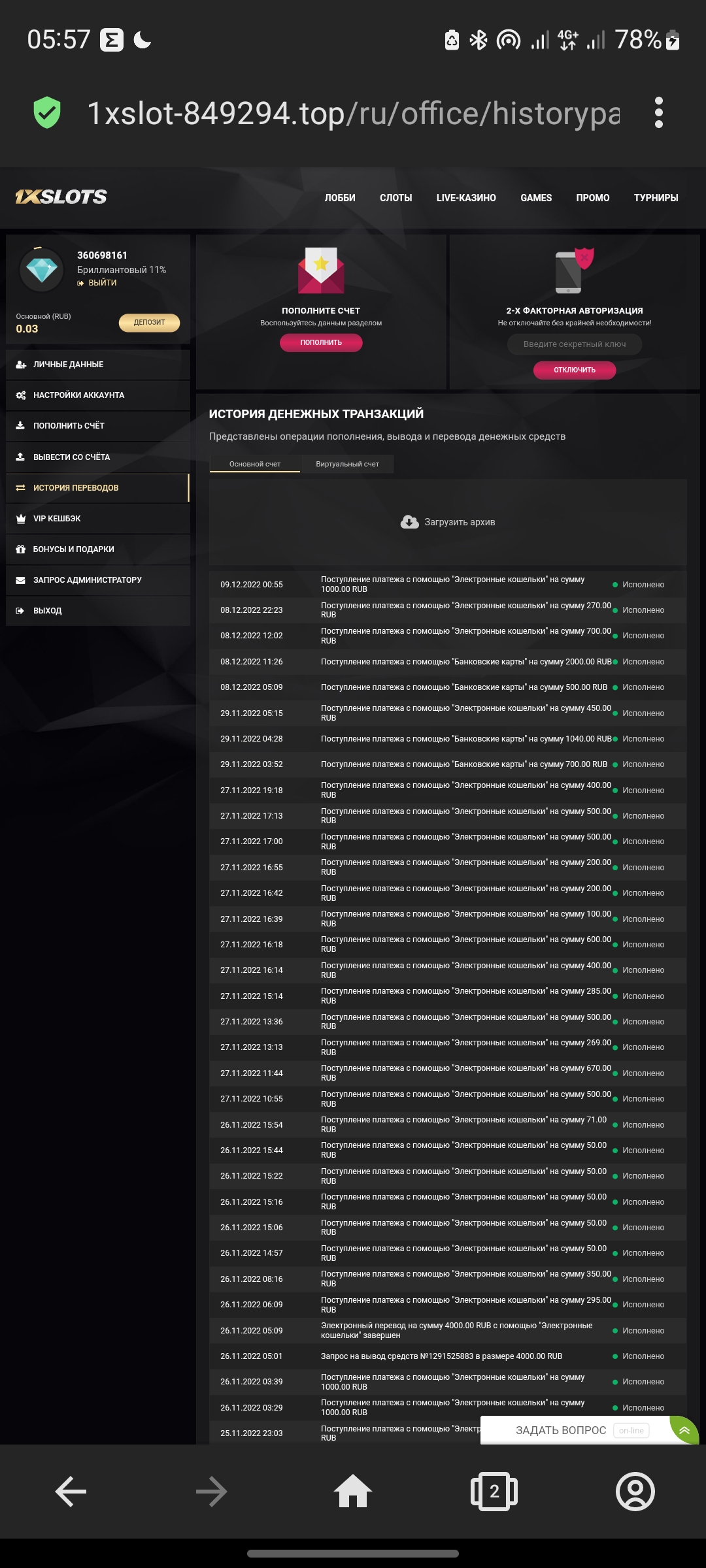Image resolution: width=706 pixels, height=1568 pixels.
Task: Click the yellow ДЕПОЗИТ button
Action: pos(149,322)
